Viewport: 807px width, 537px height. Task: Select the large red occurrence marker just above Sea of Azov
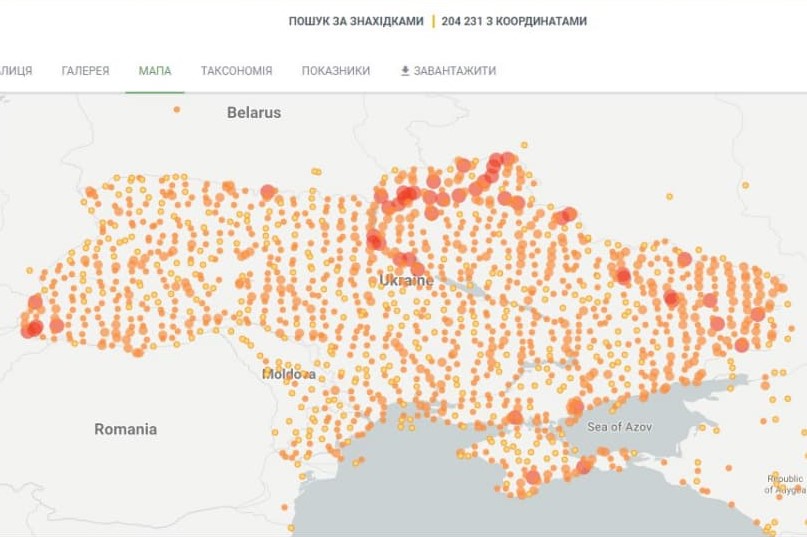coord(575,406)
